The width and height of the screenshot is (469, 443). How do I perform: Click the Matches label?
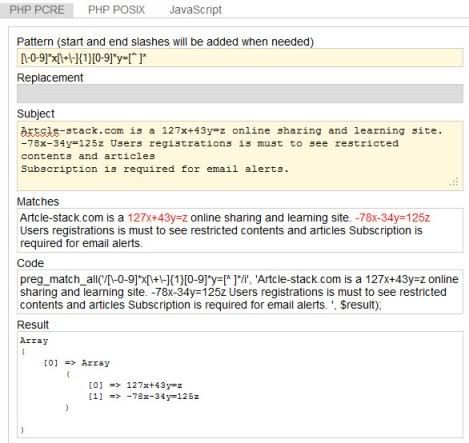(x=38, y=202)
